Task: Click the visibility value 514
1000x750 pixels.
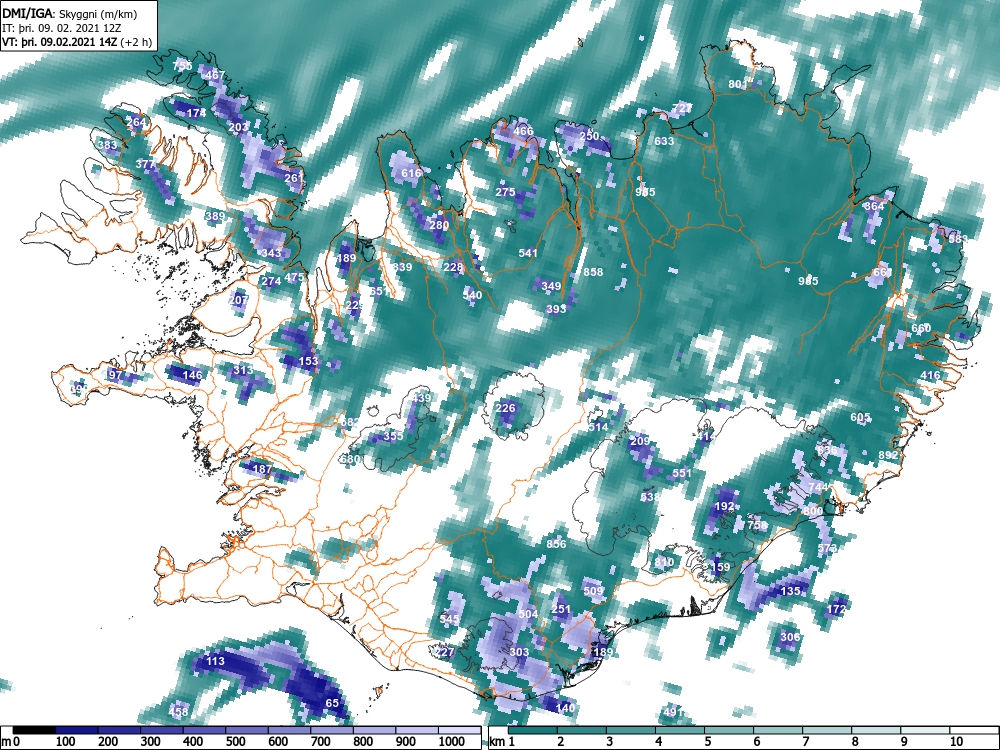Action: 598,427
